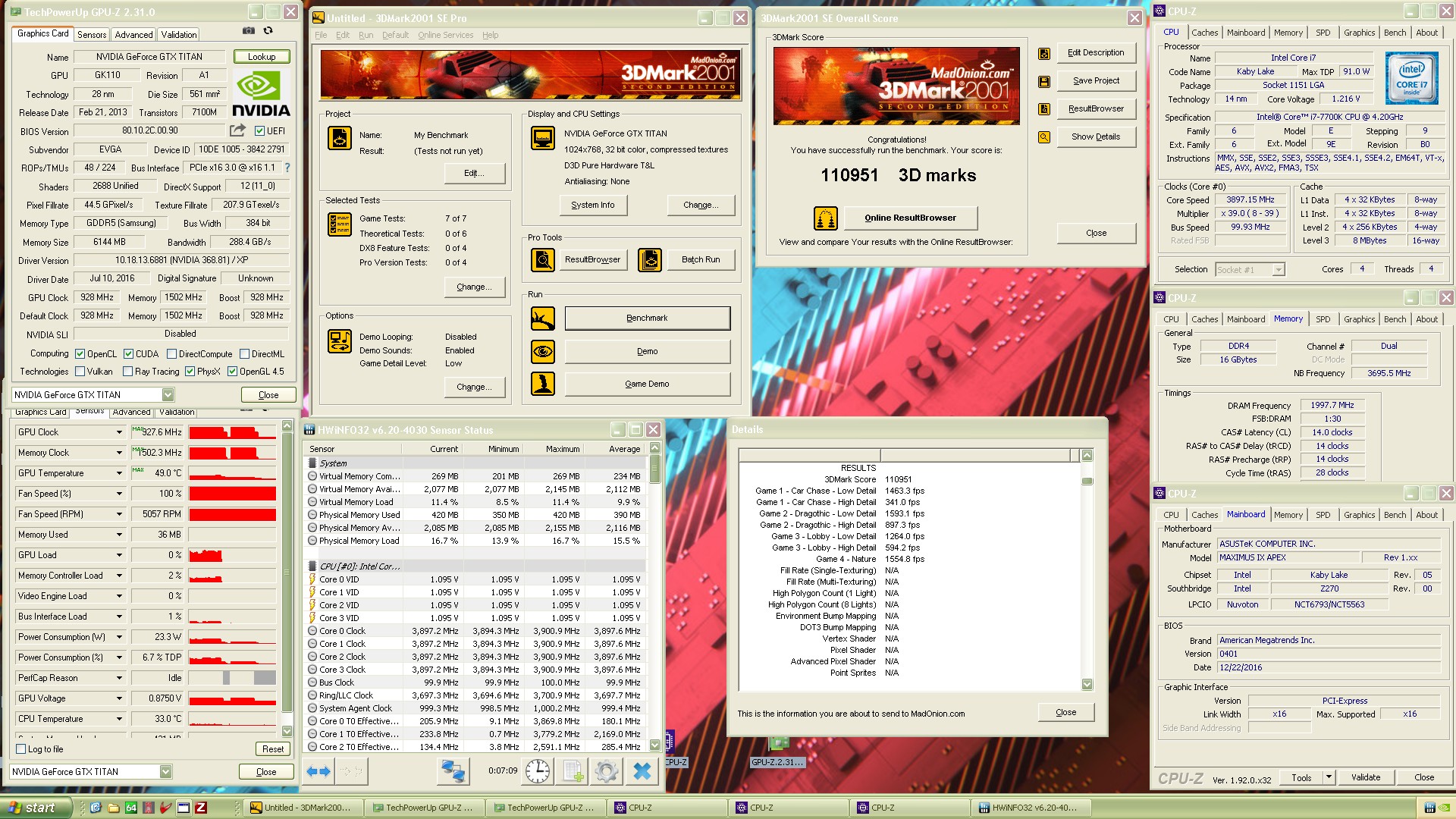
Task: Click ResultBrowser magnifier icon in Pro Tools
Action: pos(543,260)
